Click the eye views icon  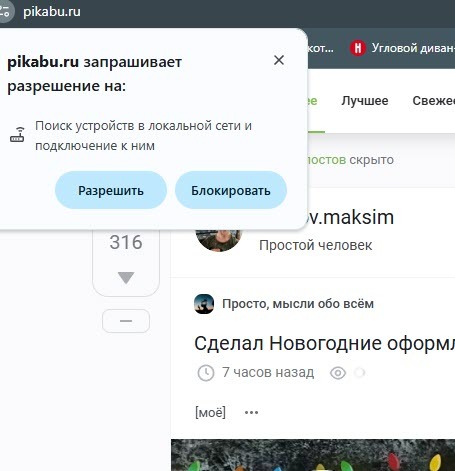338,373
